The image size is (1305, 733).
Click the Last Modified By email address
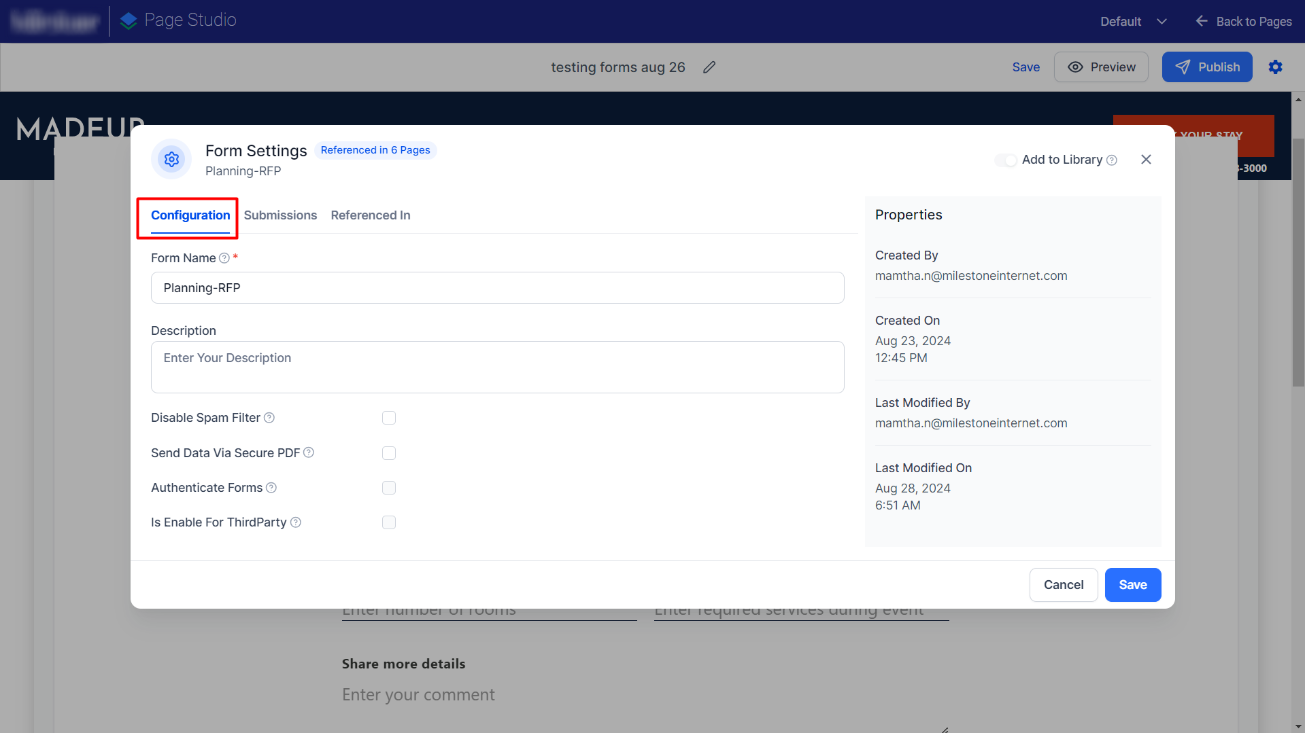click(971, 423)
